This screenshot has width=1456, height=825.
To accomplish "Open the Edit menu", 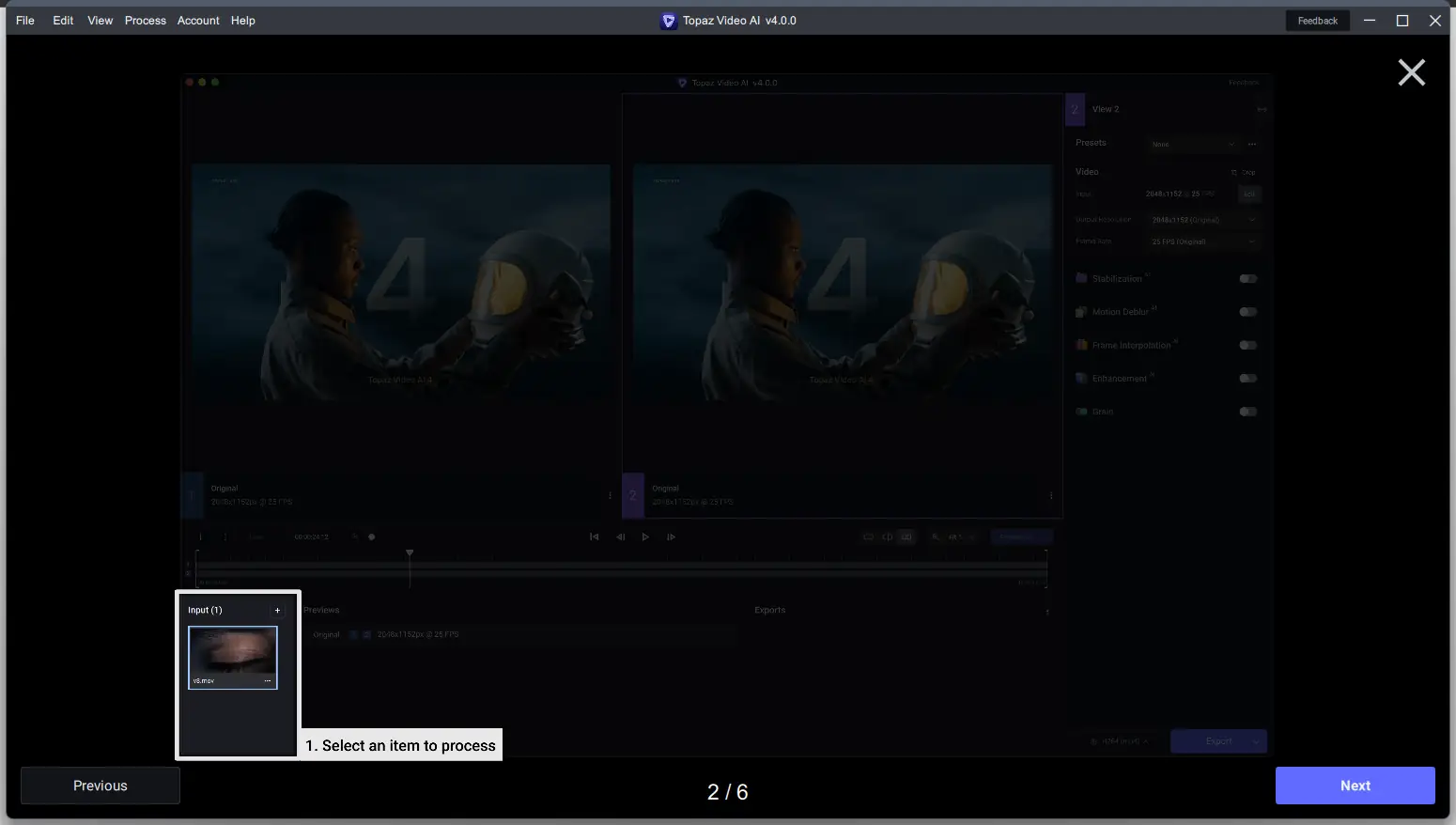I will (63, 21).
